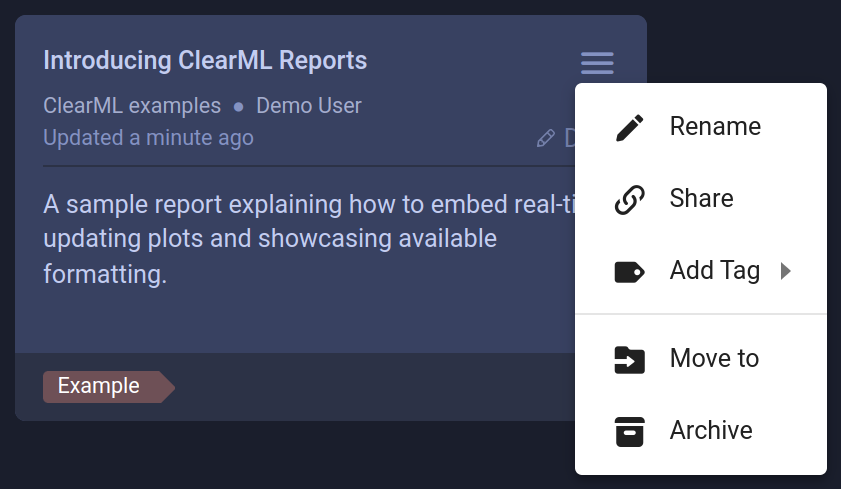This screenshot has height=489, width=841.
Task: Open the report card hamburger menu
Action: pyautogui.click(x=597, y=63)
